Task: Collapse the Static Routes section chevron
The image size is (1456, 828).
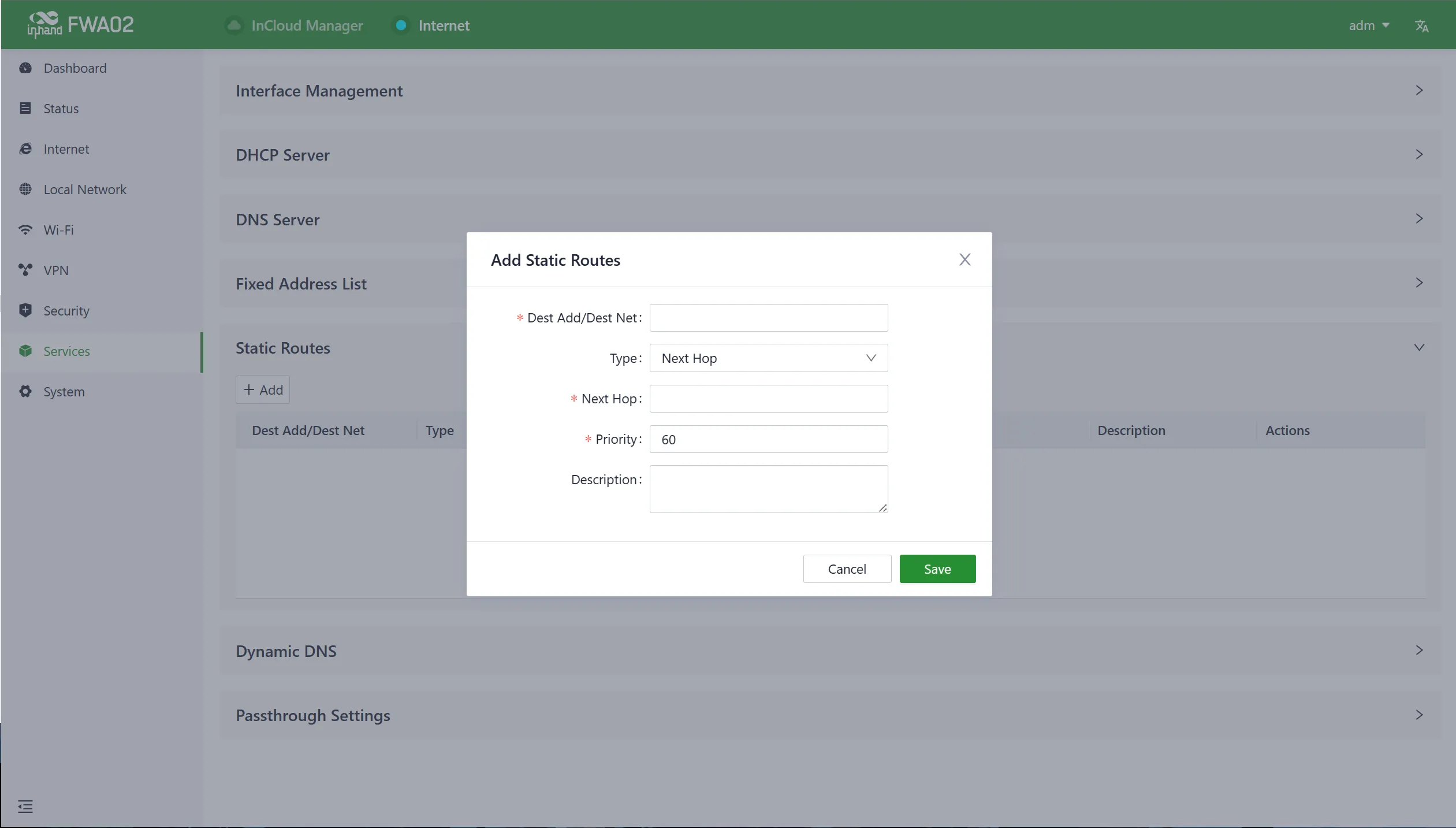Action: coord(1418,348)
